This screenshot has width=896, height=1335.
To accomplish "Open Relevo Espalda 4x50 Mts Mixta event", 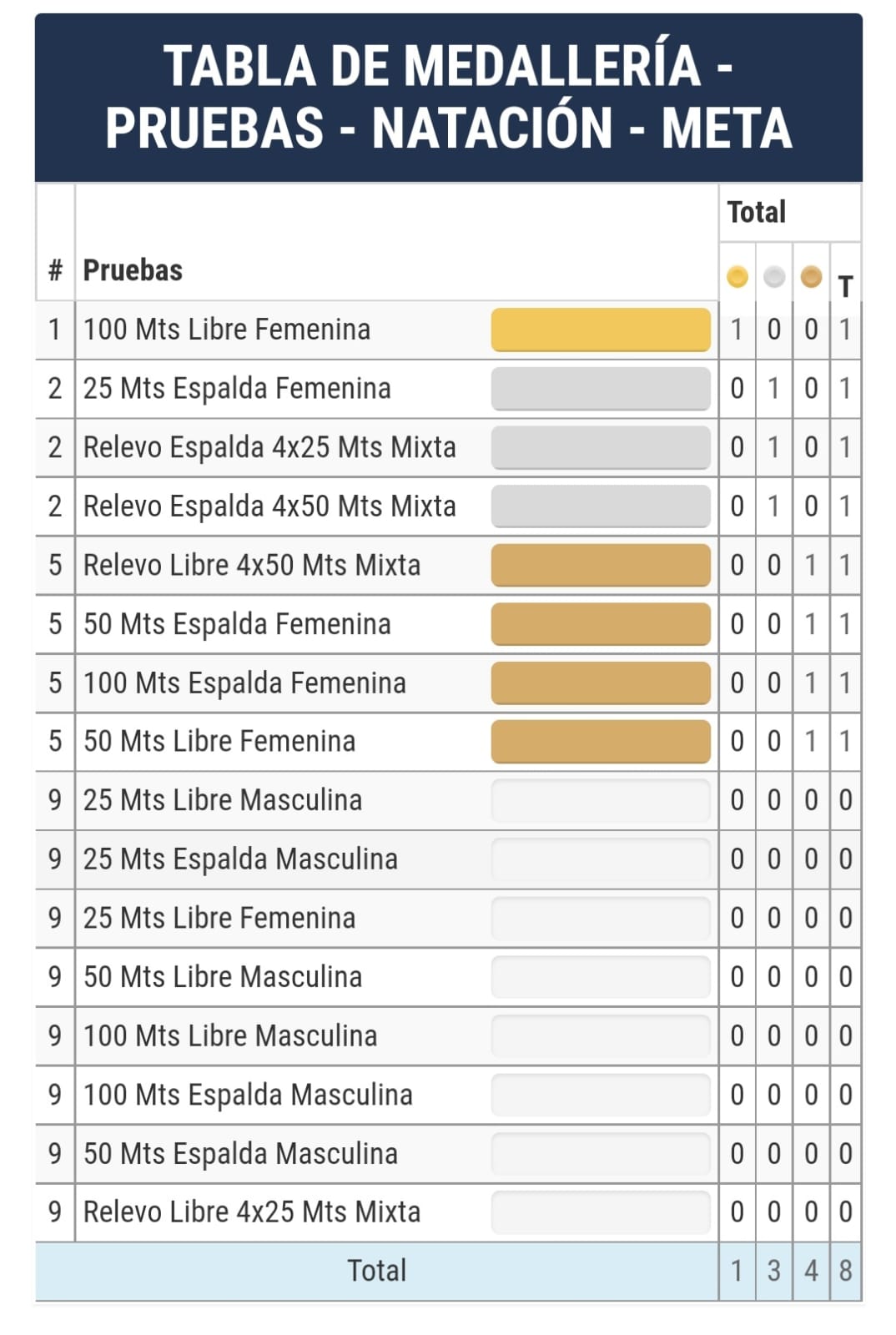I will click(269, 506).
